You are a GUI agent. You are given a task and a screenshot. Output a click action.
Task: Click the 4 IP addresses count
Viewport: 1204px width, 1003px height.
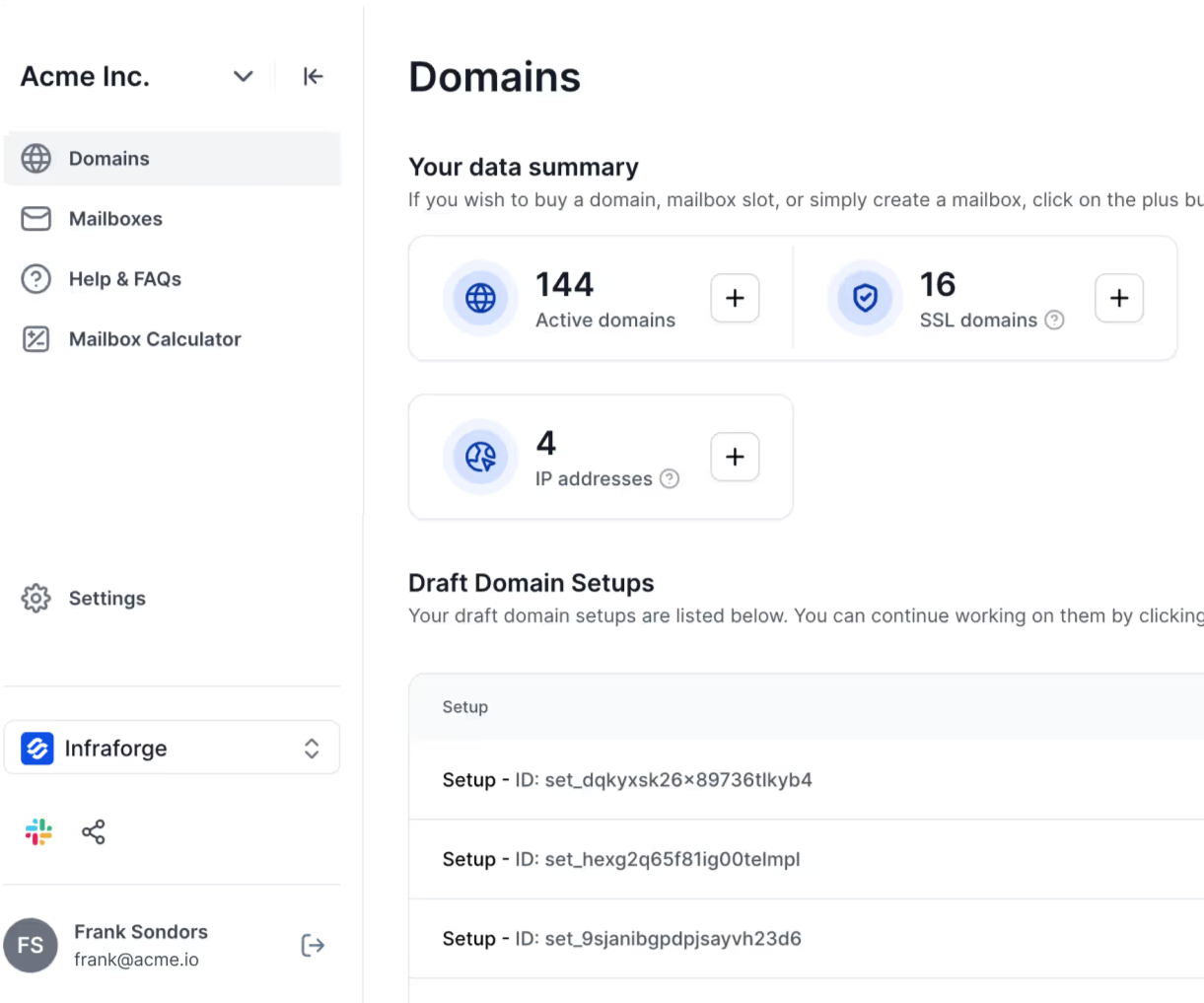point(546,443)
